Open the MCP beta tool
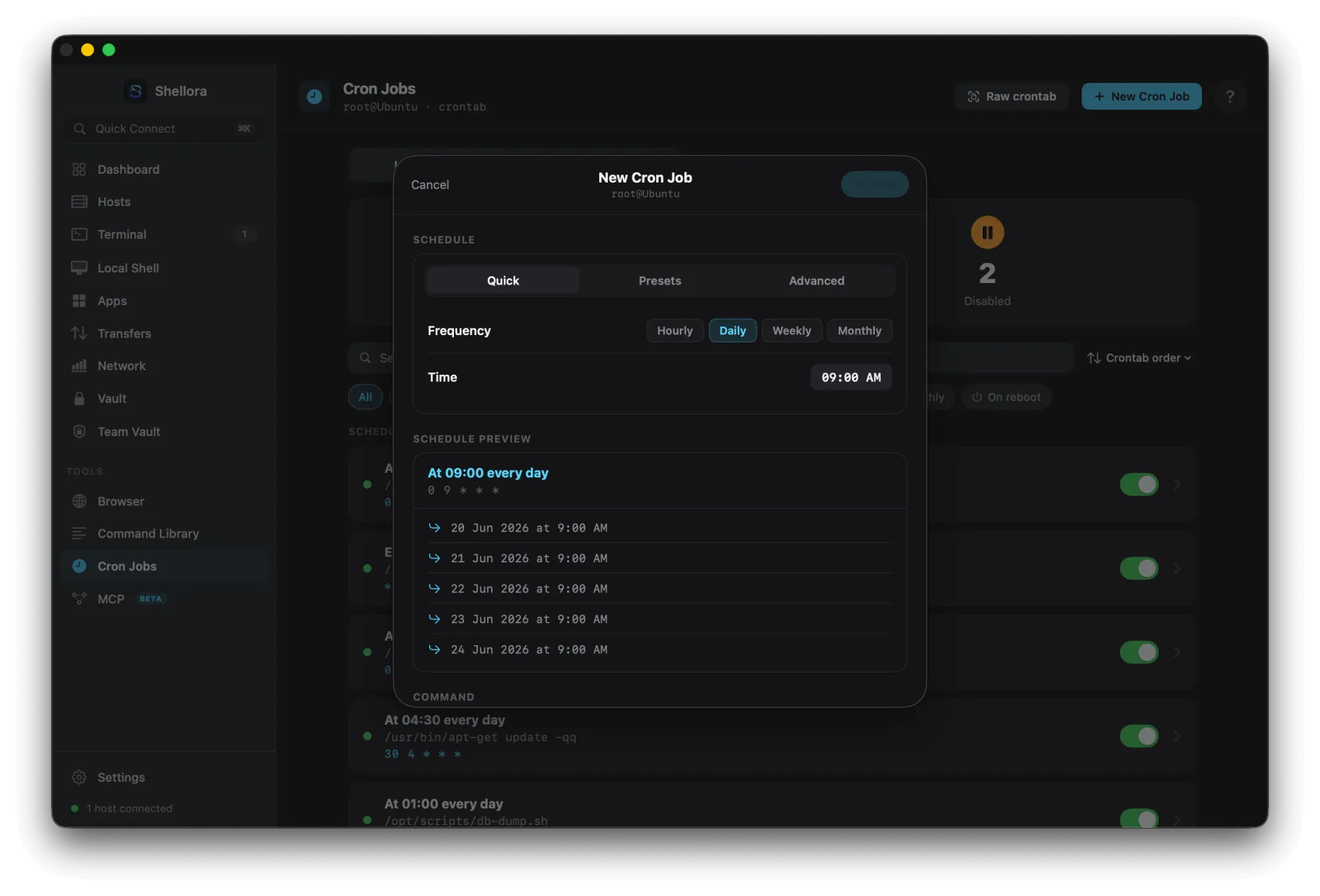1320x896 pixels. point(164,599)
